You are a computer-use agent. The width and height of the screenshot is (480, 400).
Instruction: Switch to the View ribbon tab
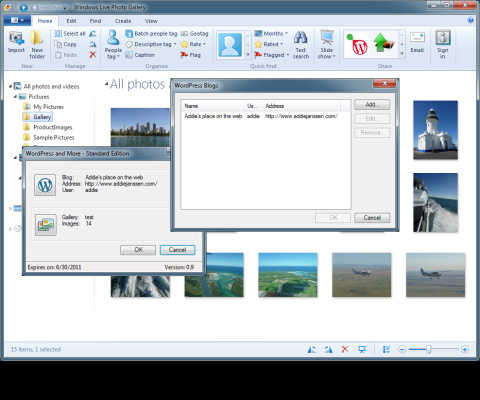(151, 21)
